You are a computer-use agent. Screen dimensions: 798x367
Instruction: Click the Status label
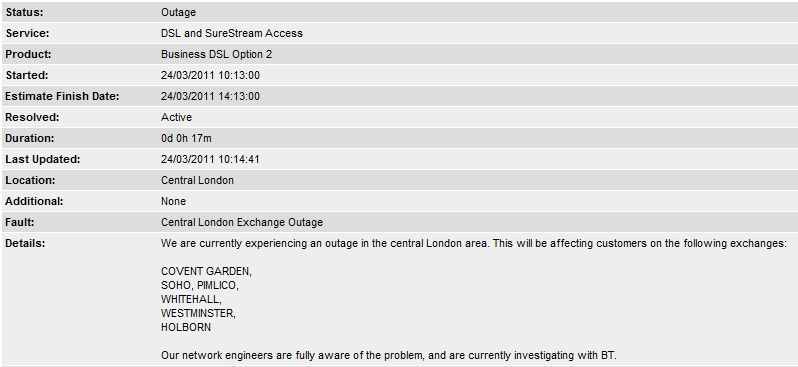(x=24, y=12)
